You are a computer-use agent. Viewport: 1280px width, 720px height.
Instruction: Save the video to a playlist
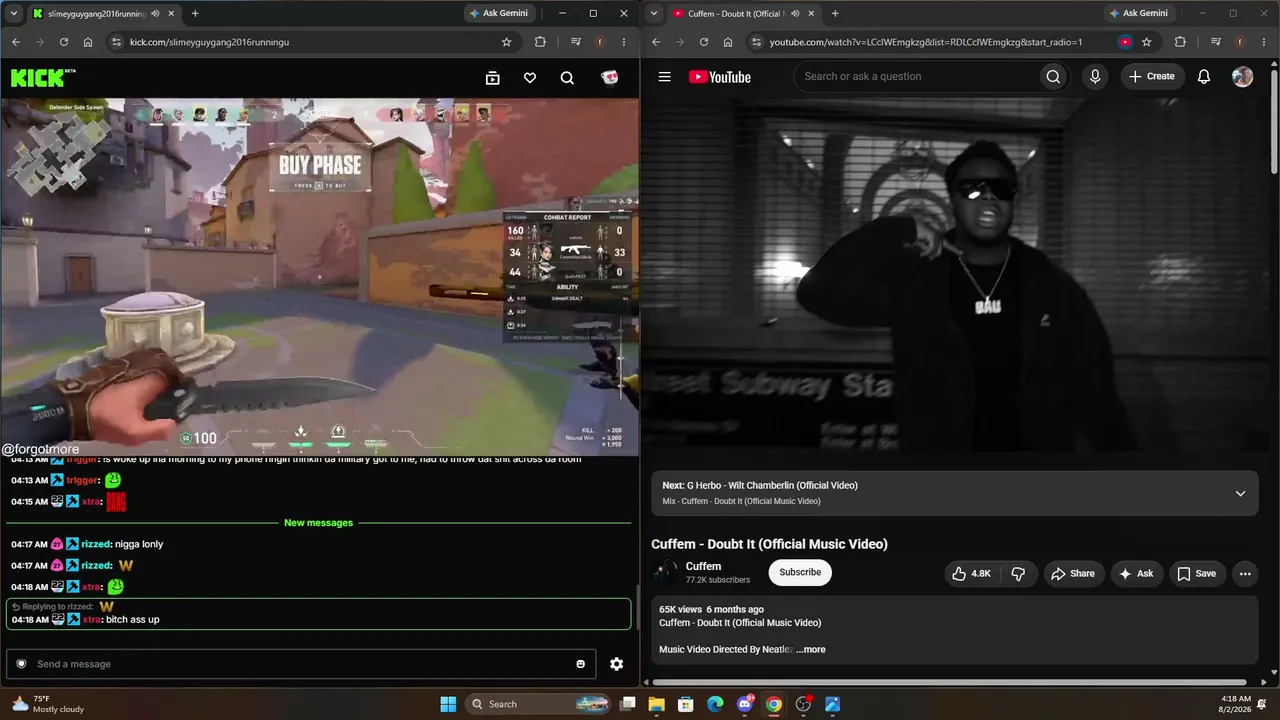click(x=1196, y=573)
